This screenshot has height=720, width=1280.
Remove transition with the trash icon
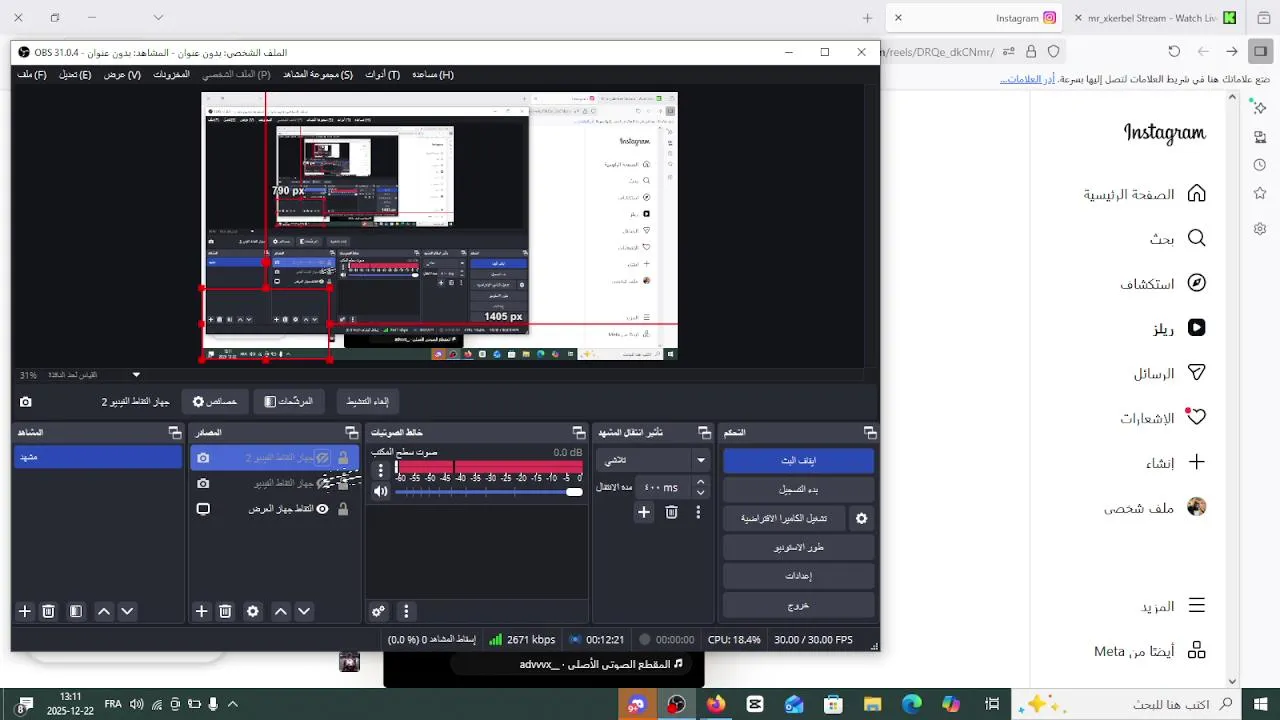point(672,512)
